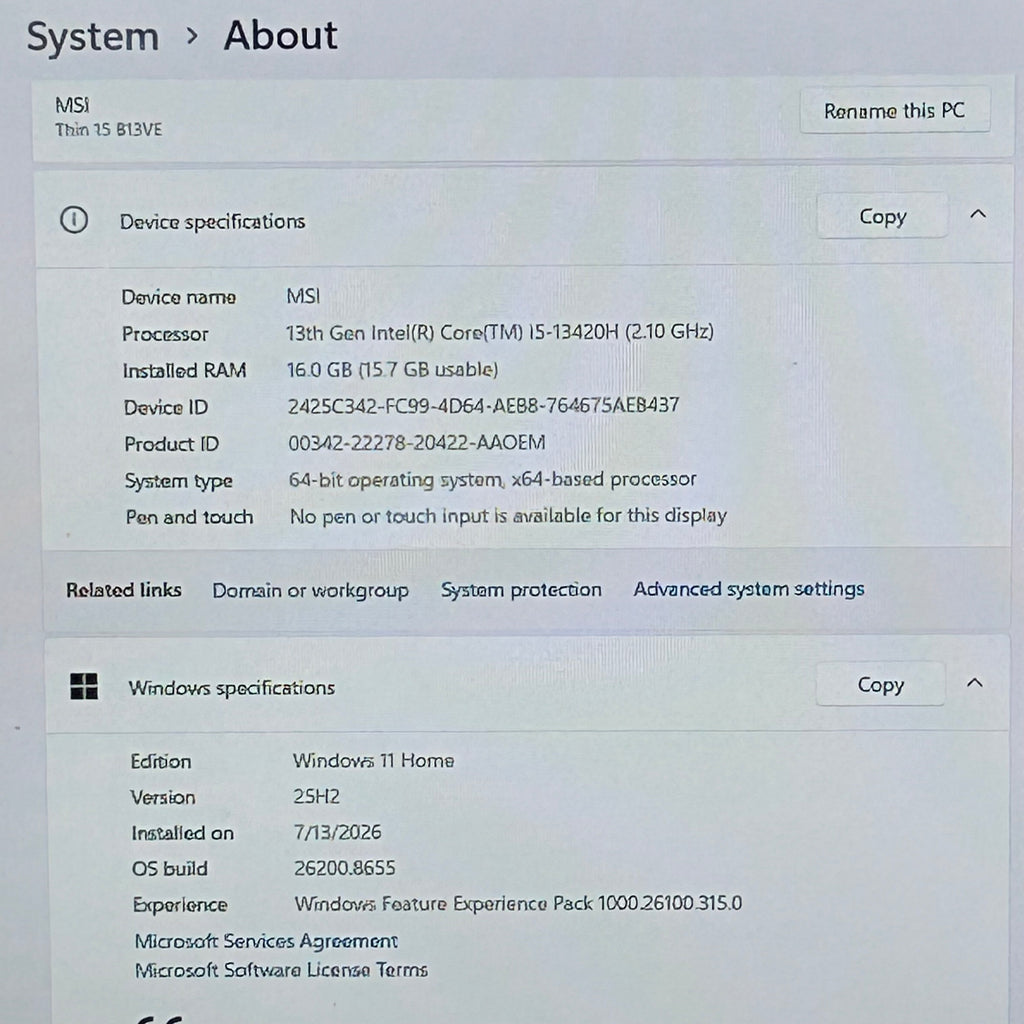Collapse the Windows specifications section chevron
Screen dimensions: 1024x1024
click(x=974, y=683)
